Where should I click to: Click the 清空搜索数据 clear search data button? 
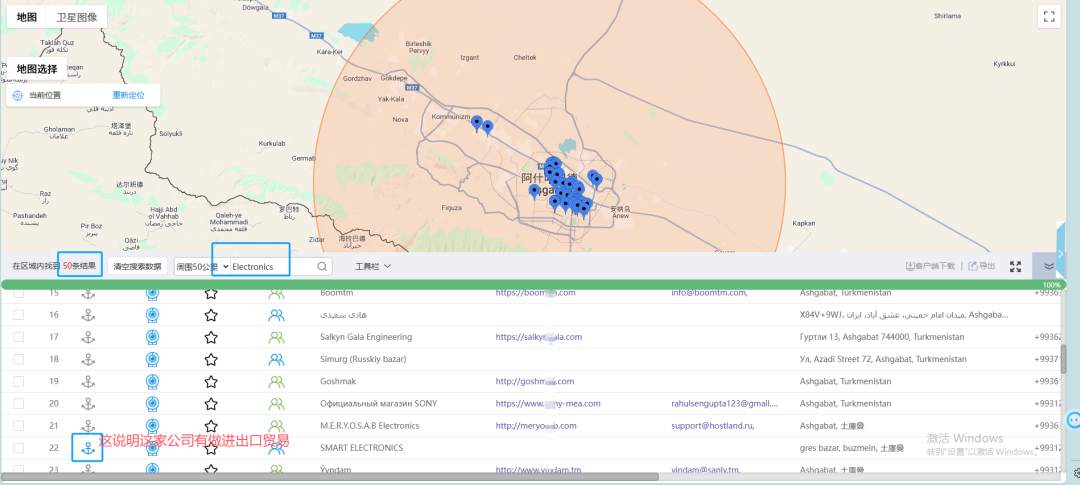(x=137, y=267)
